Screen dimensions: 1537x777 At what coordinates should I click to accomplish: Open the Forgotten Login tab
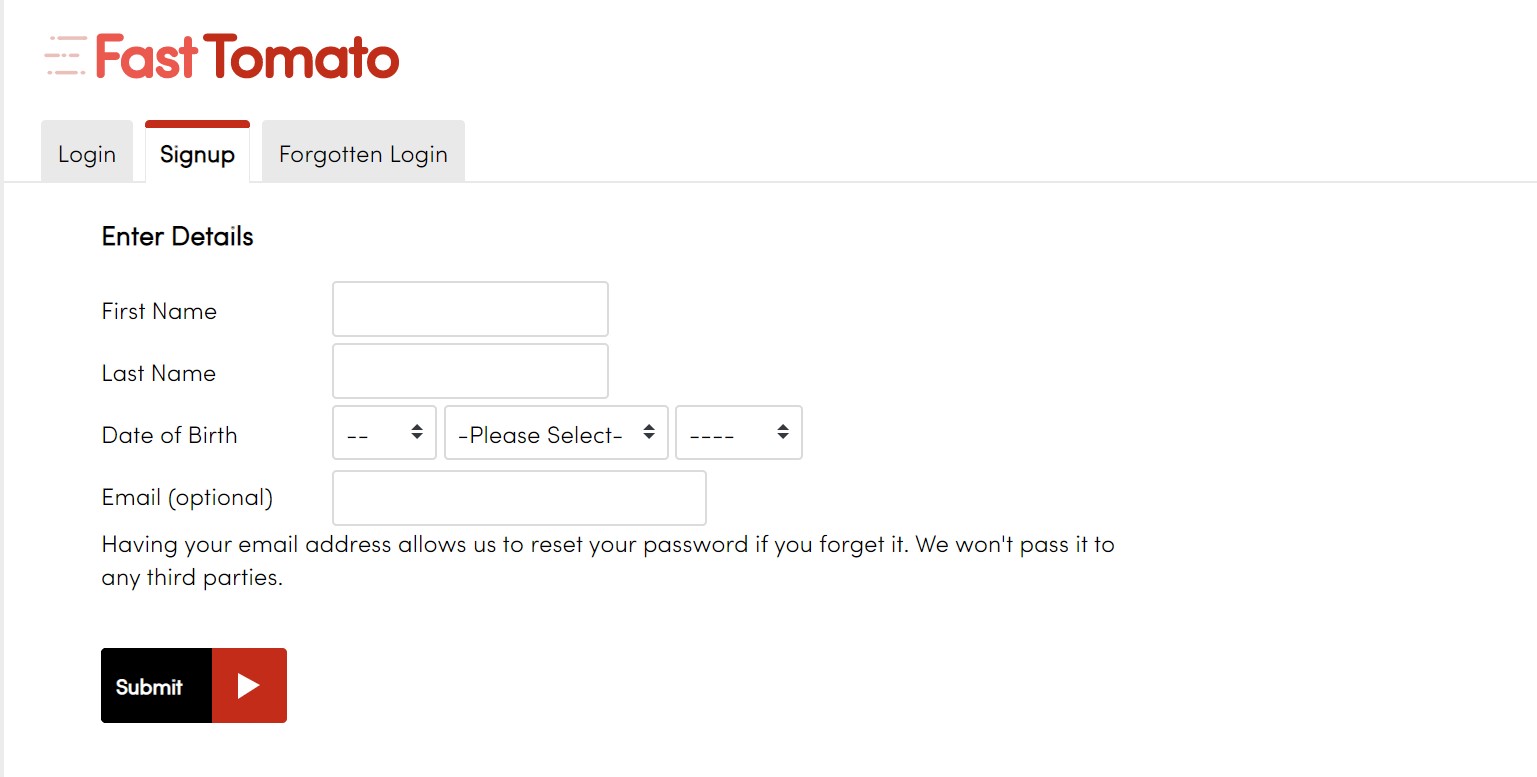coord(363,153)
